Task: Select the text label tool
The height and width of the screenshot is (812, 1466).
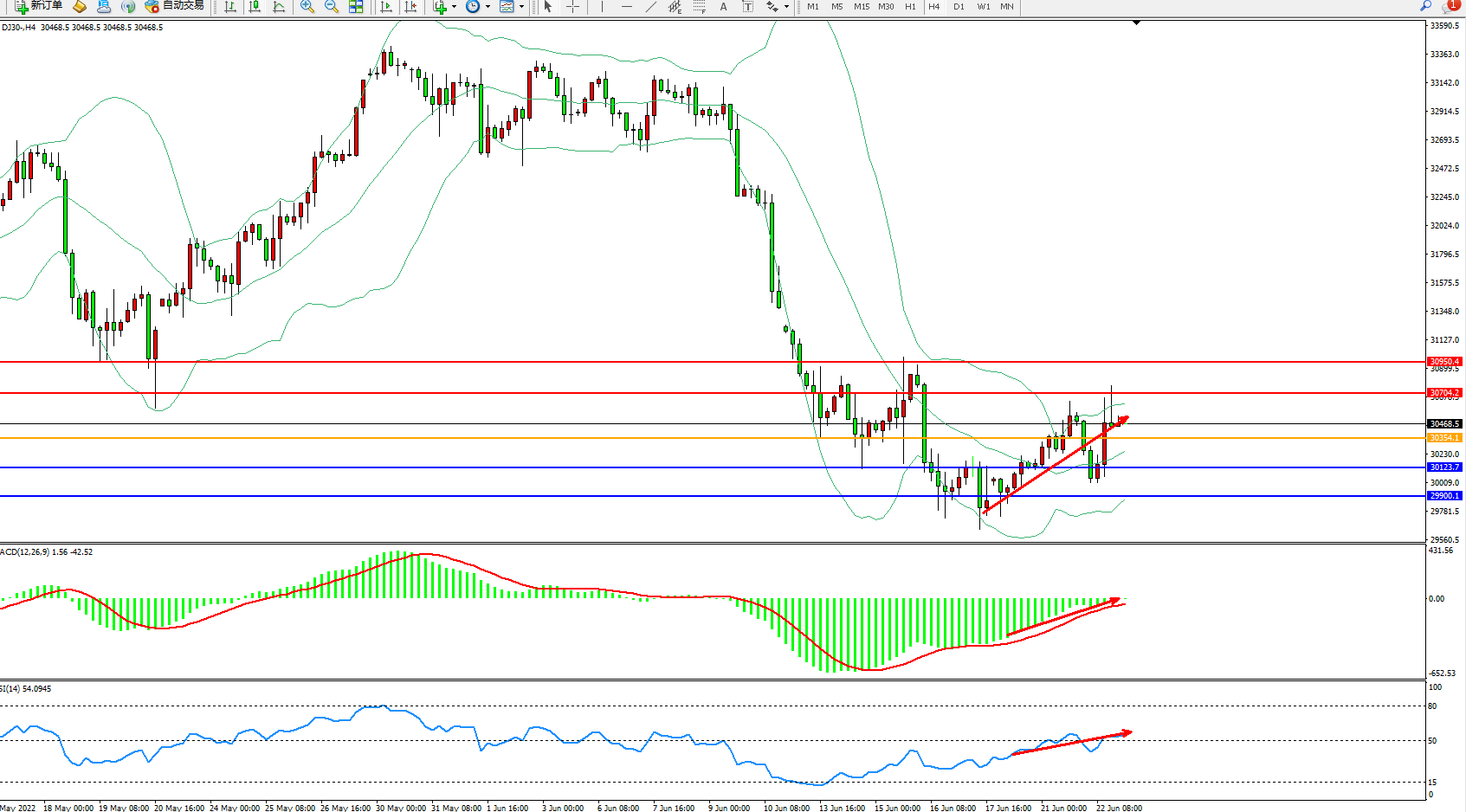Action: point(723,7)
